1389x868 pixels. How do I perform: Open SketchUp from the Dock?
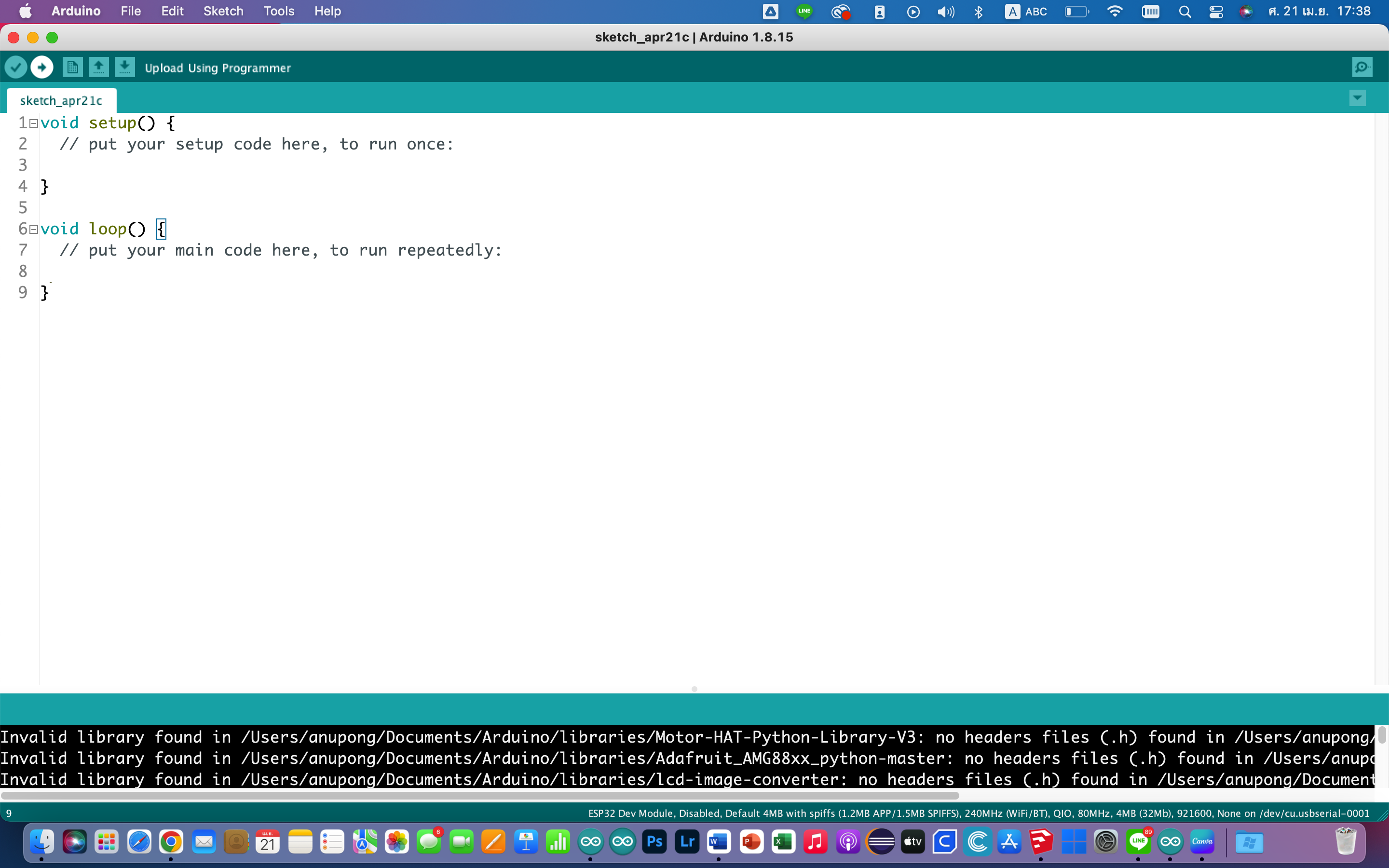click(1041, 842)
